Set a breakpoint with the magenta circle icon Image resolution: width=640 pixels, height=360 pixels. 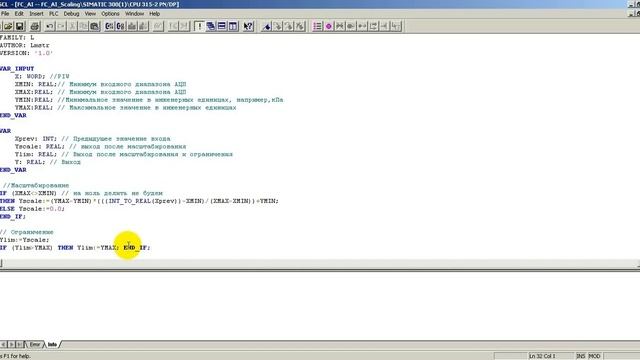tap(329, 27)
